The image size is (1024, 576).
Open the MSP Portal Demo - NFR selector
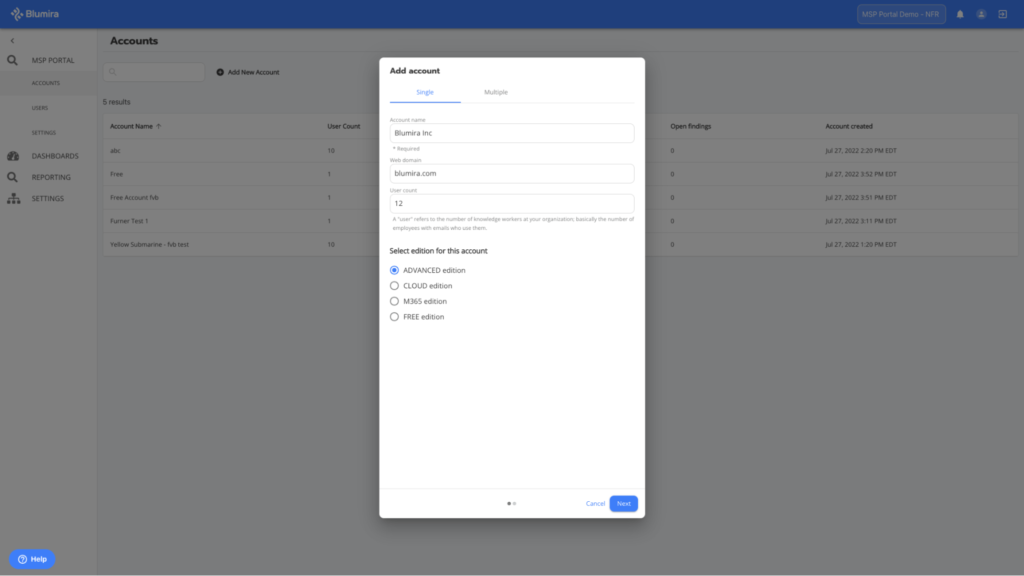tap(900, 13)
